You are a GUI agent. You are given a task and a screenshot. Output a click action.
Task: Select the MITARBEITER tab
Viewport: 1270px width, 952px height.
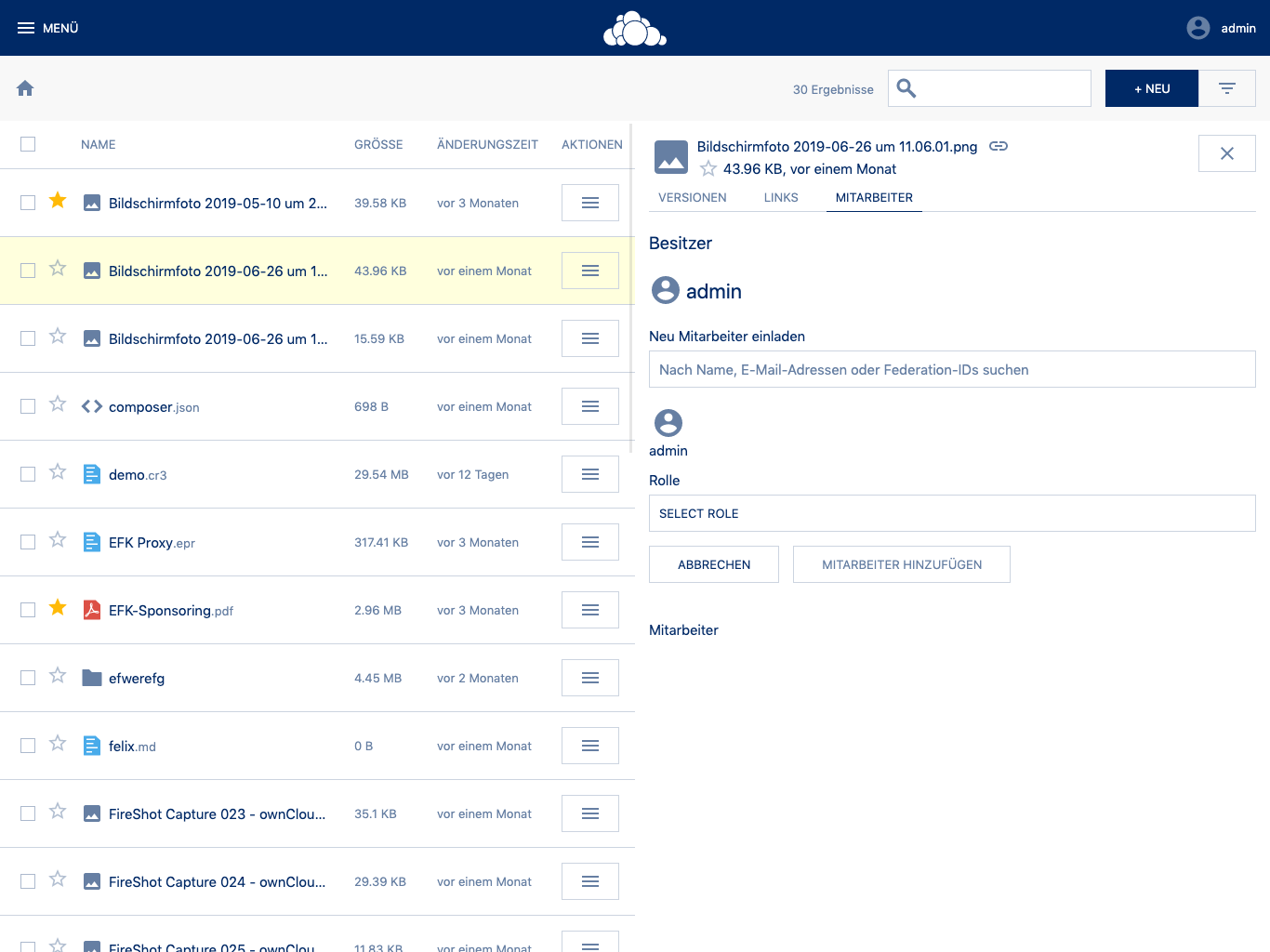coord(874,198)
